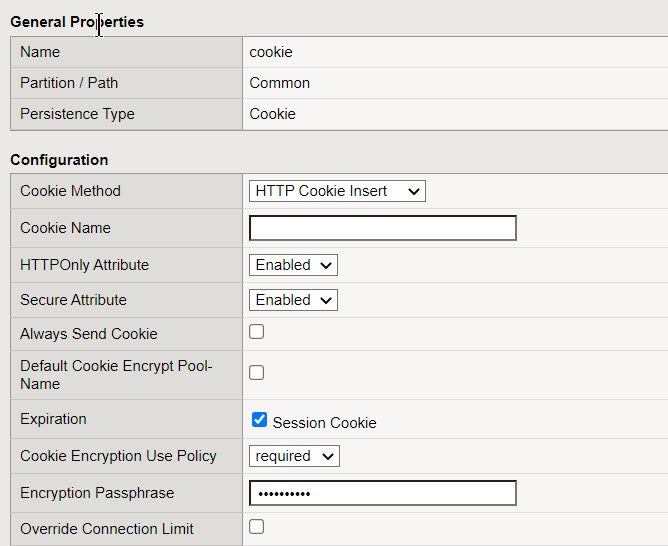This screenshot has width=668, height=546.
Task: Click the Cookie Name text field
Action: point(382,228)
